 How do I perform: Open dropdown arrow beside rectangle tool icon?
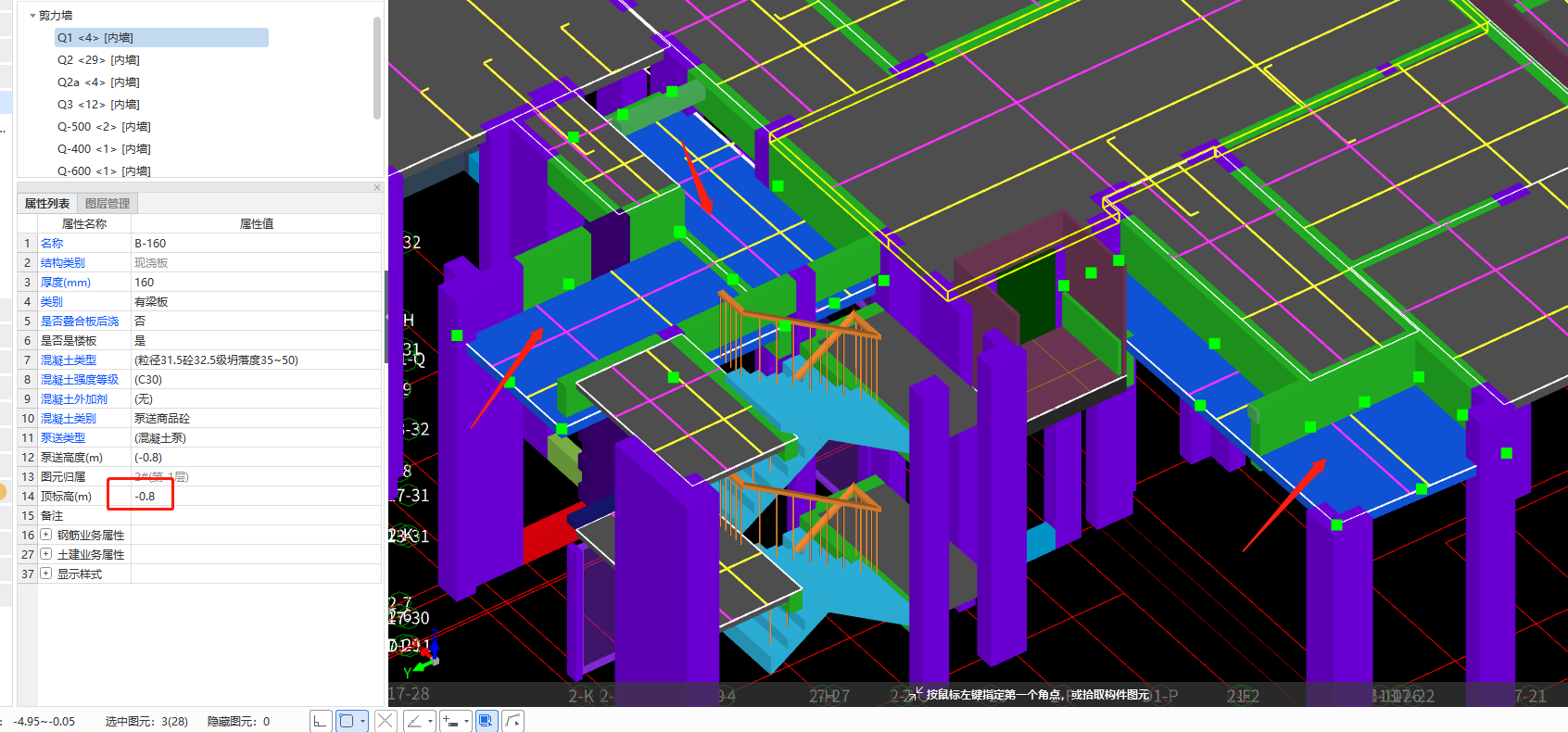pos(362,721)
